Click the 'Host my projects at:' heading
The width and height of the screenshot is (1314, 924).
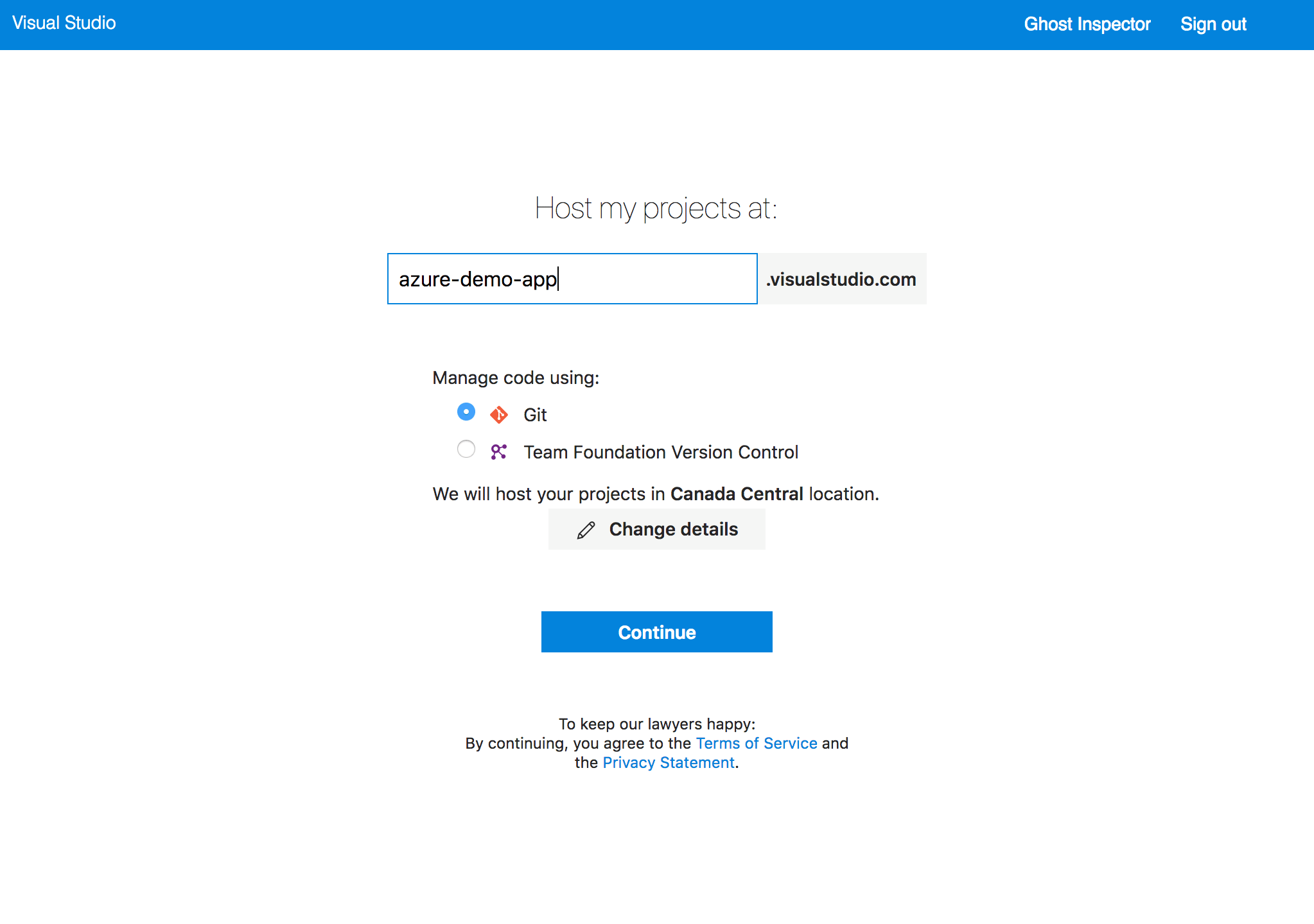(x=656, y=208)
